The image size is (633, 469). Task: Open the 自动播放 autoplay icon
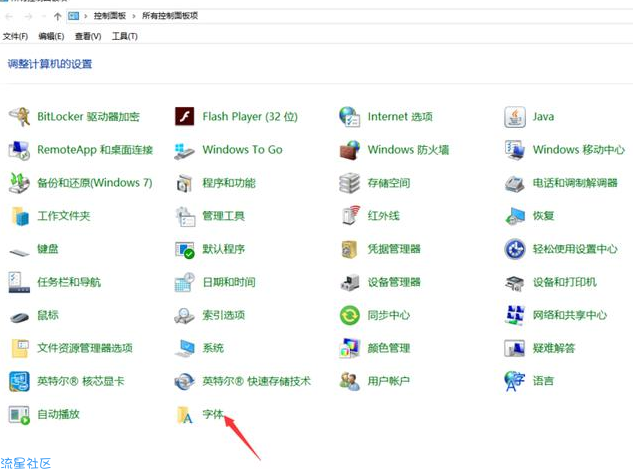19,415
